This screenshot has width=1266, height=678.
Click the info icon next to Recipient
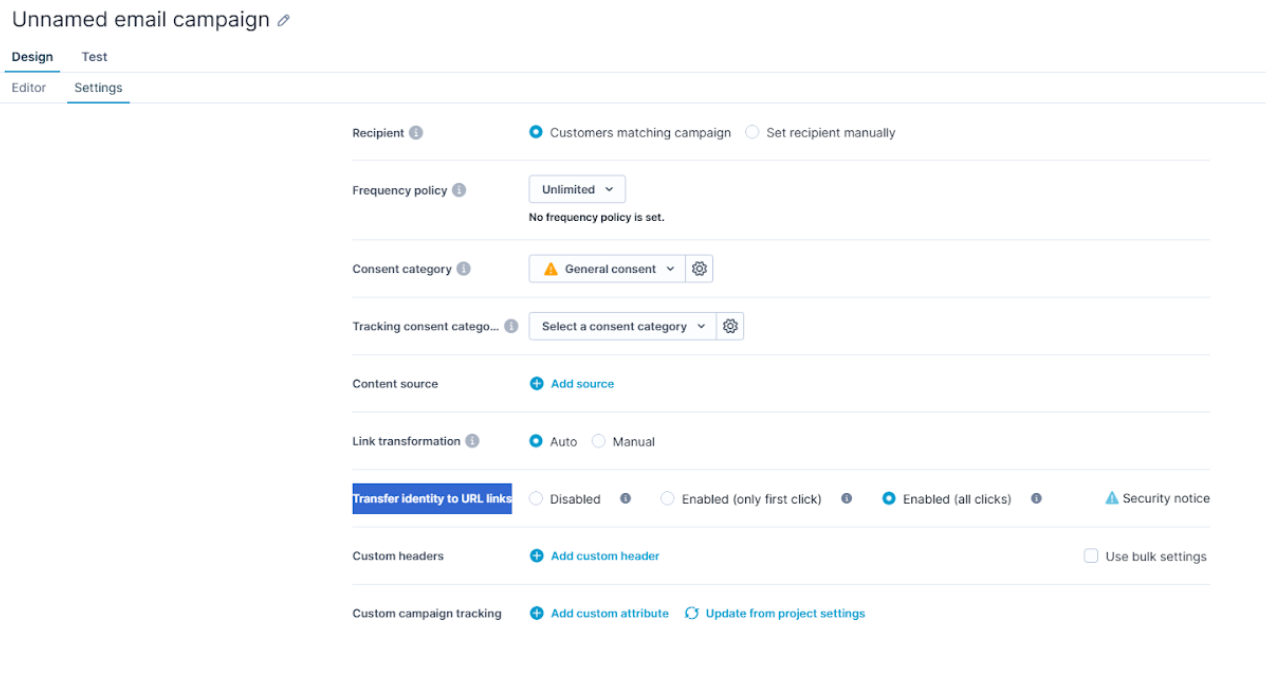pyautogui.click(x=416, y=133)
